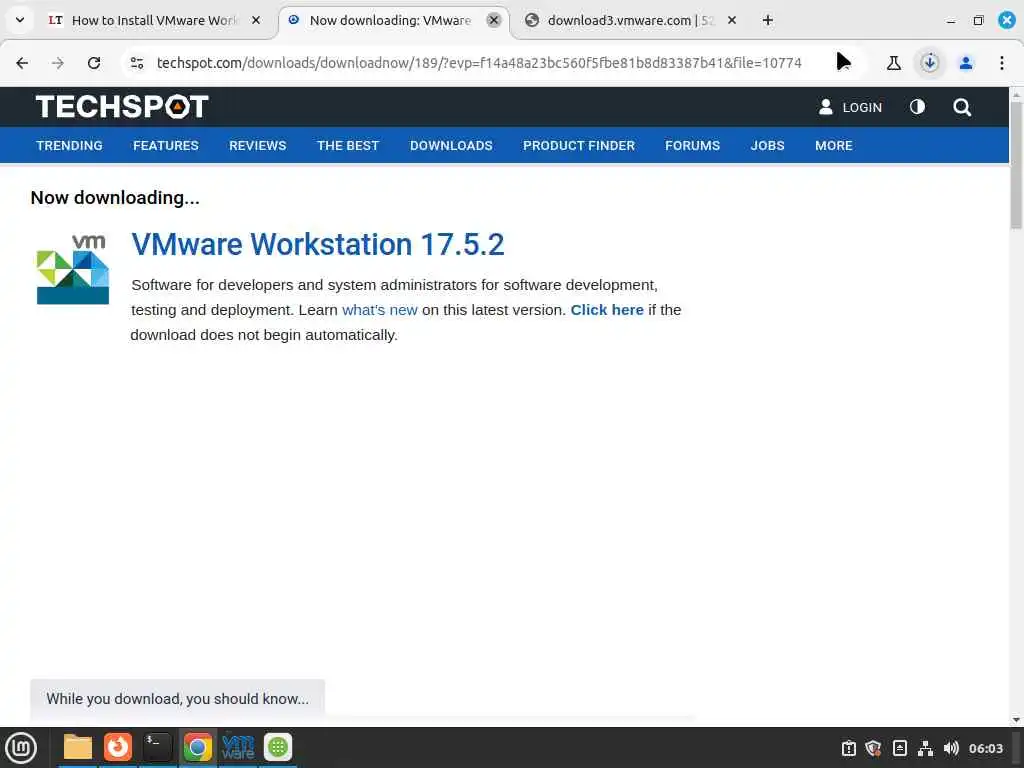Open Chrome three-dot menu
This screenshot has height=768, width=1024.
[1002, 63]
